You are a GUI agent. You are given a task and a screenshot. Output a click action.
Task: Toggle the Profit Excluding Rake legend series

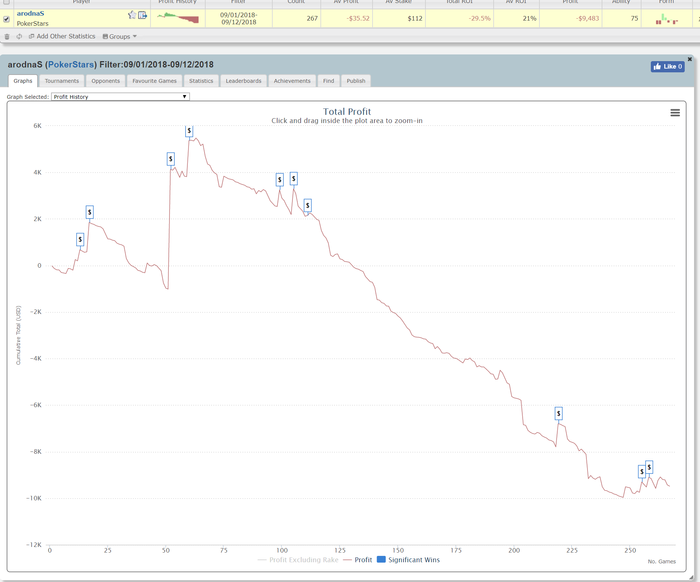coord(298,560)
